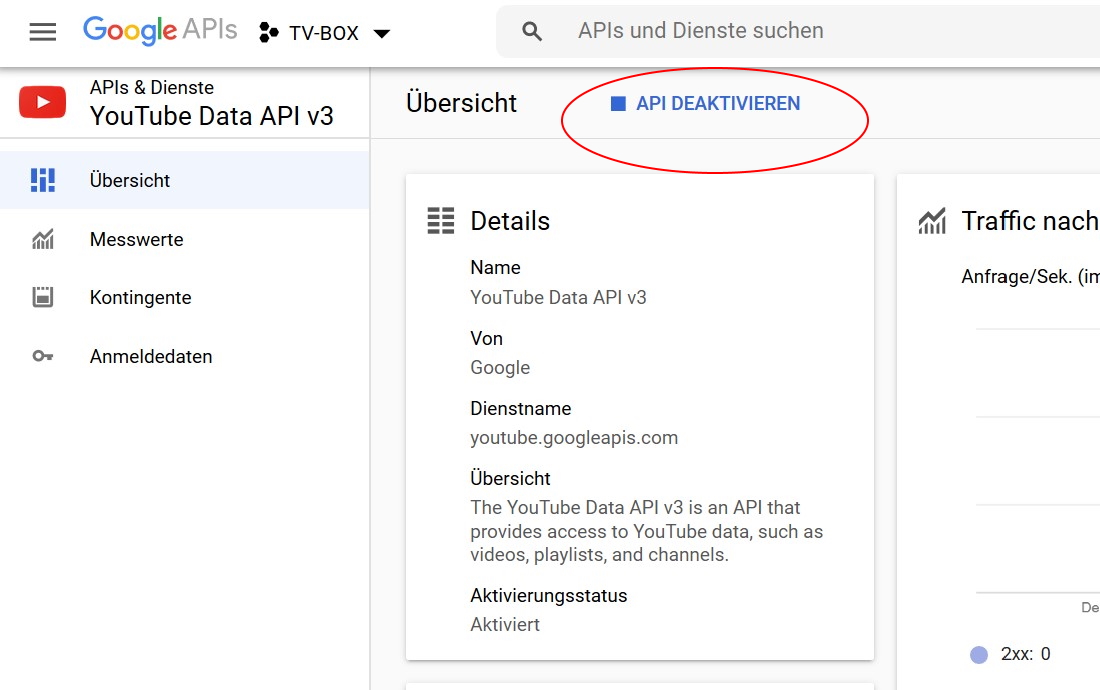Click the API DEAKTIVIEREN button
Screen dimensions: 1100x690
(706, 104)
